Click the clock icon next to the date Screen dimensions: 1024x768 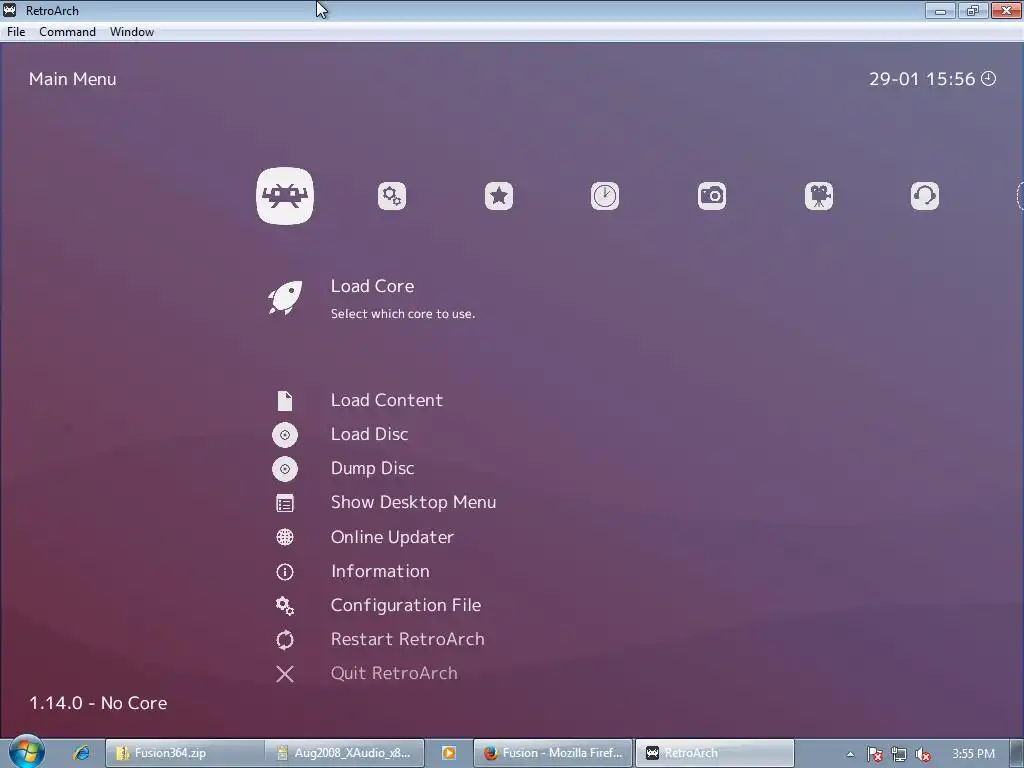coord(989,78)
